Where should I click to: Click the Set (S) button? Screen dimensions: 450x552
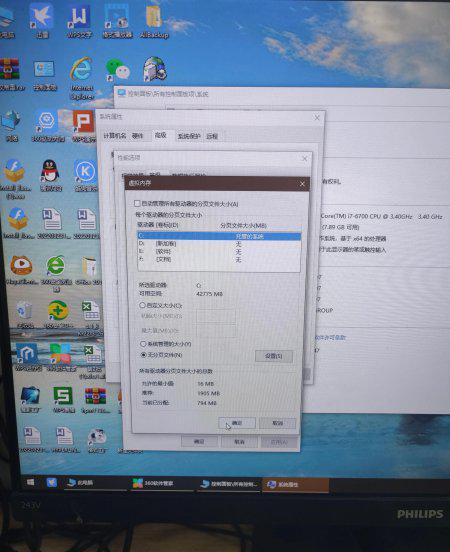(274, 356)
